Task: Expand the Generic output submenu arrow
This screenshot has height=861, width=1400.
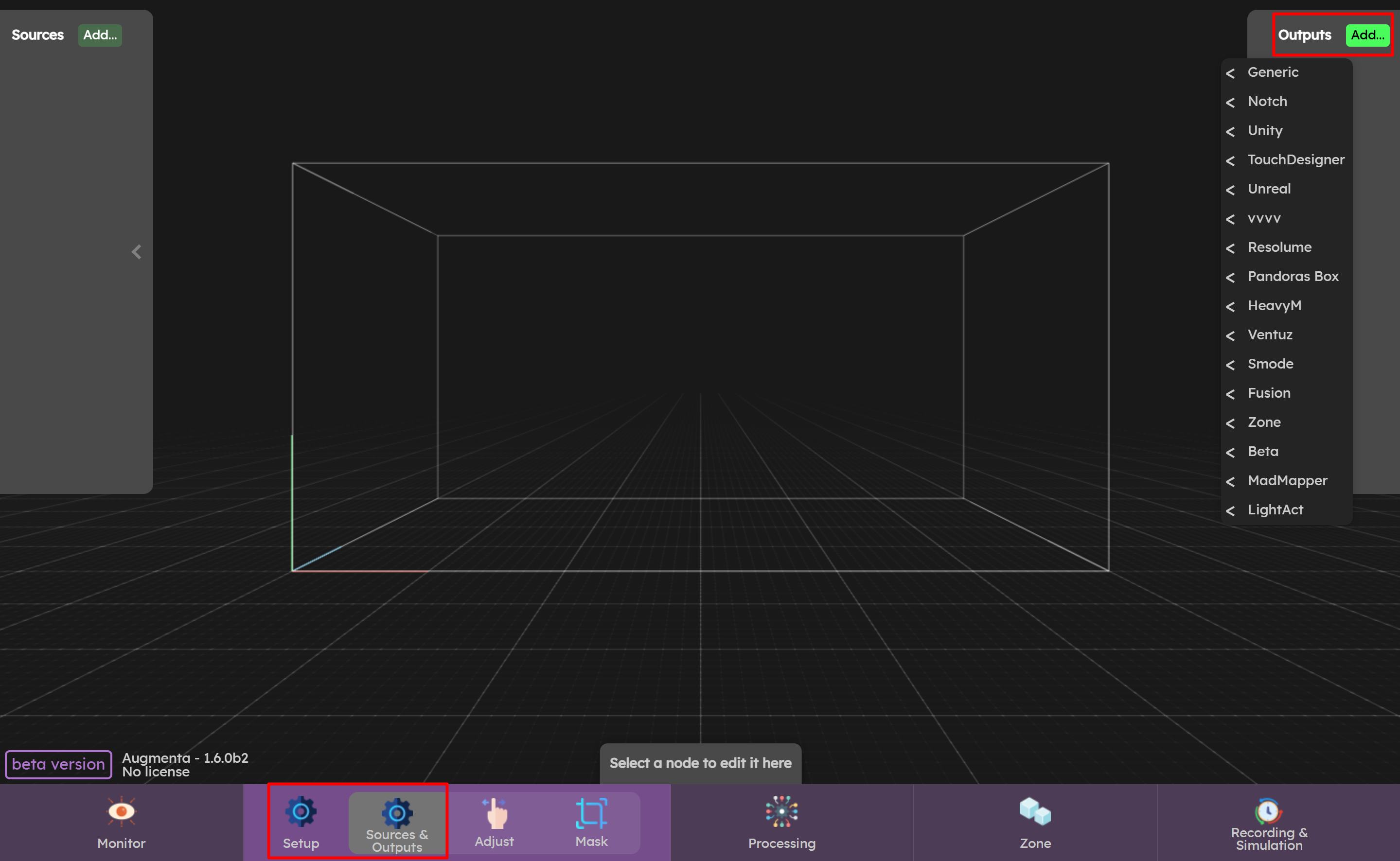Action: (x=1230, y=73)
